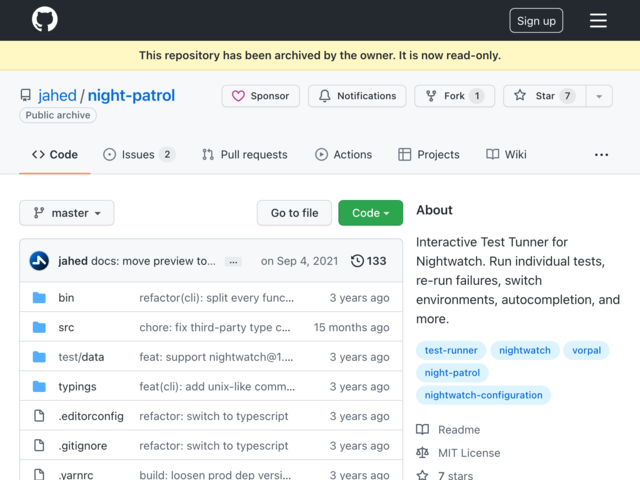Sponsor this repository

(260, 96)
